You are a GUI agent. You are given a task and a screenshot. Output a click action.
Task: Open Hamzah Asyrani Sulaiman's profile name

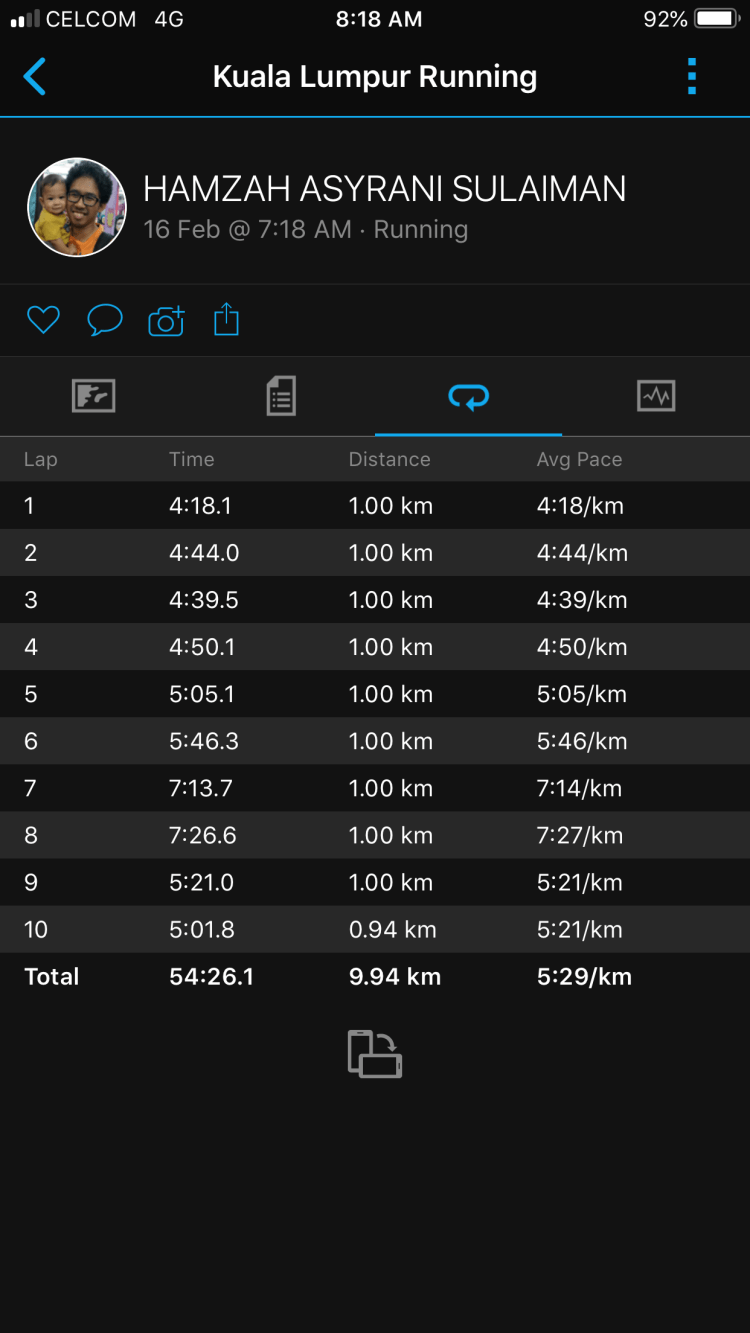click(x=385, y=189)
